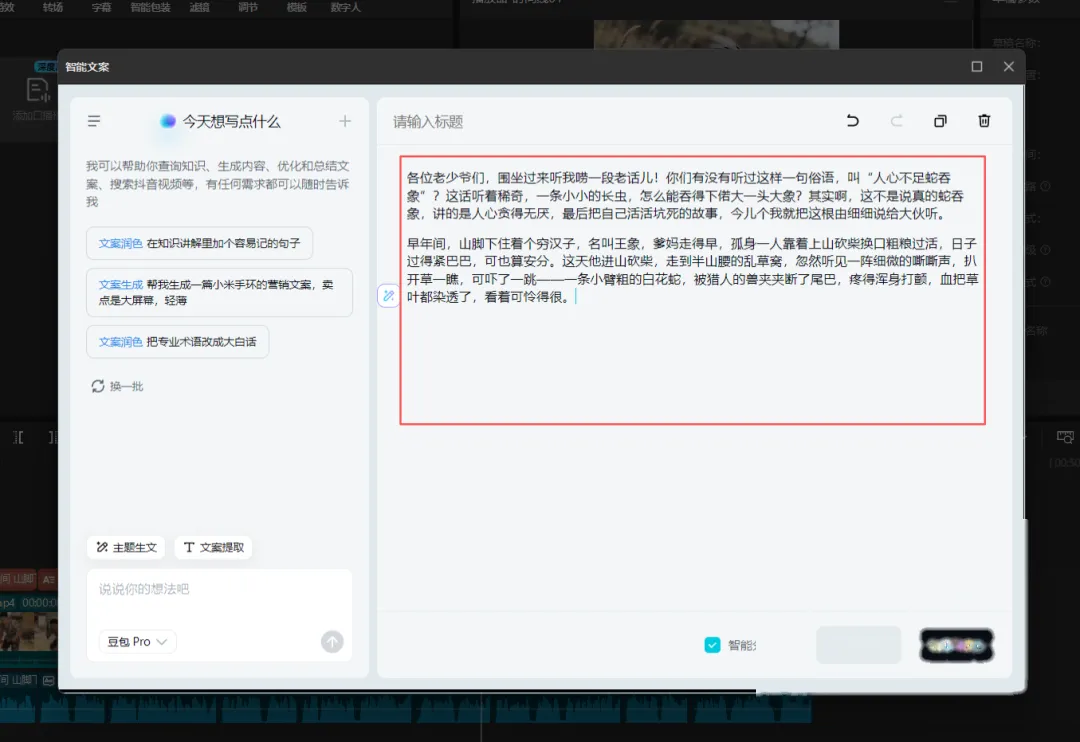Open the 转场 tab in the top menu
Viewport: 1080px width, 742px height.
(52, 8)
